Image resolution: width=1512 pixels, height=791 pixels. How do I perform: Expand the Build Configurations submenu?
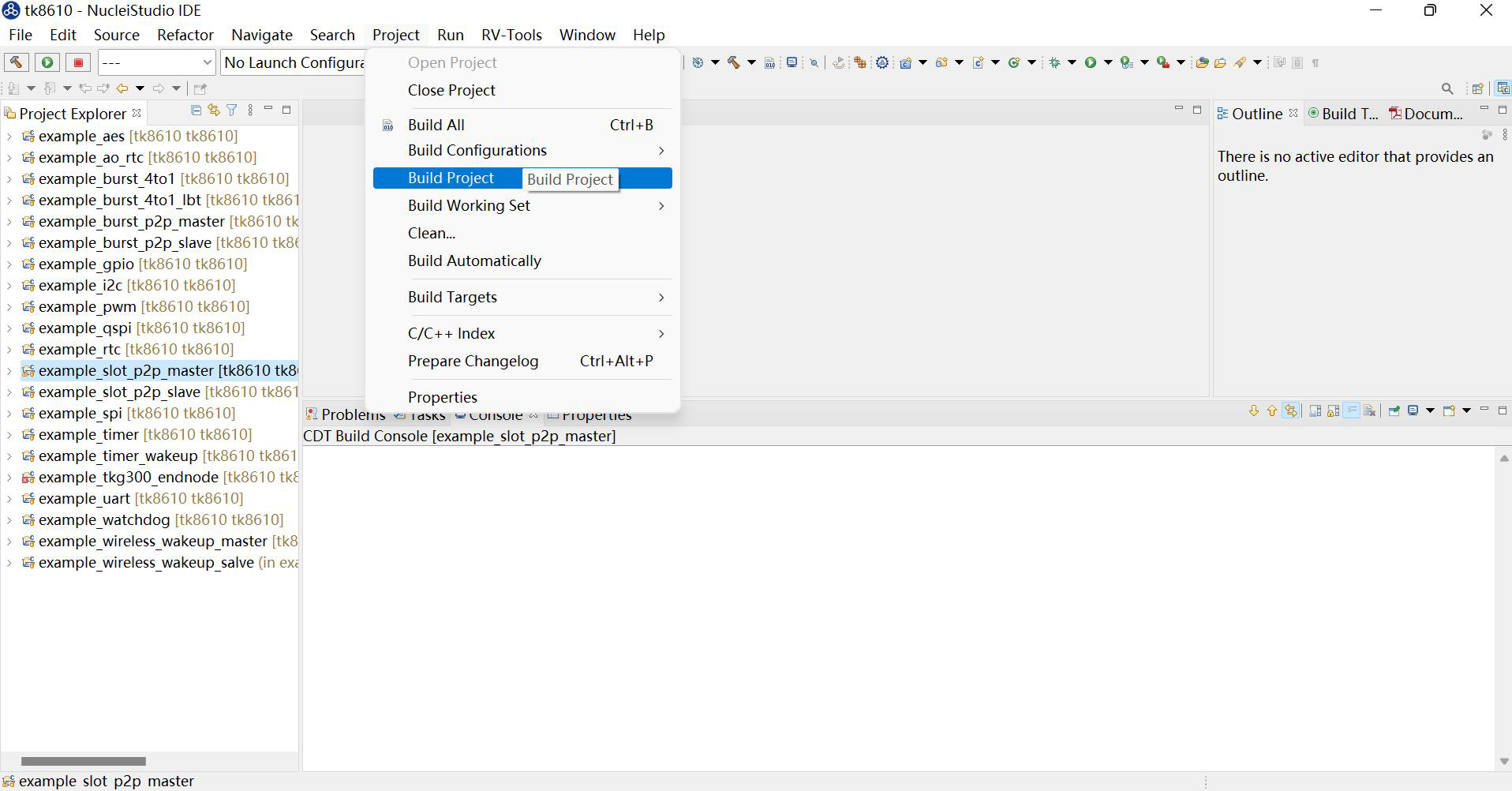point(477,150)
